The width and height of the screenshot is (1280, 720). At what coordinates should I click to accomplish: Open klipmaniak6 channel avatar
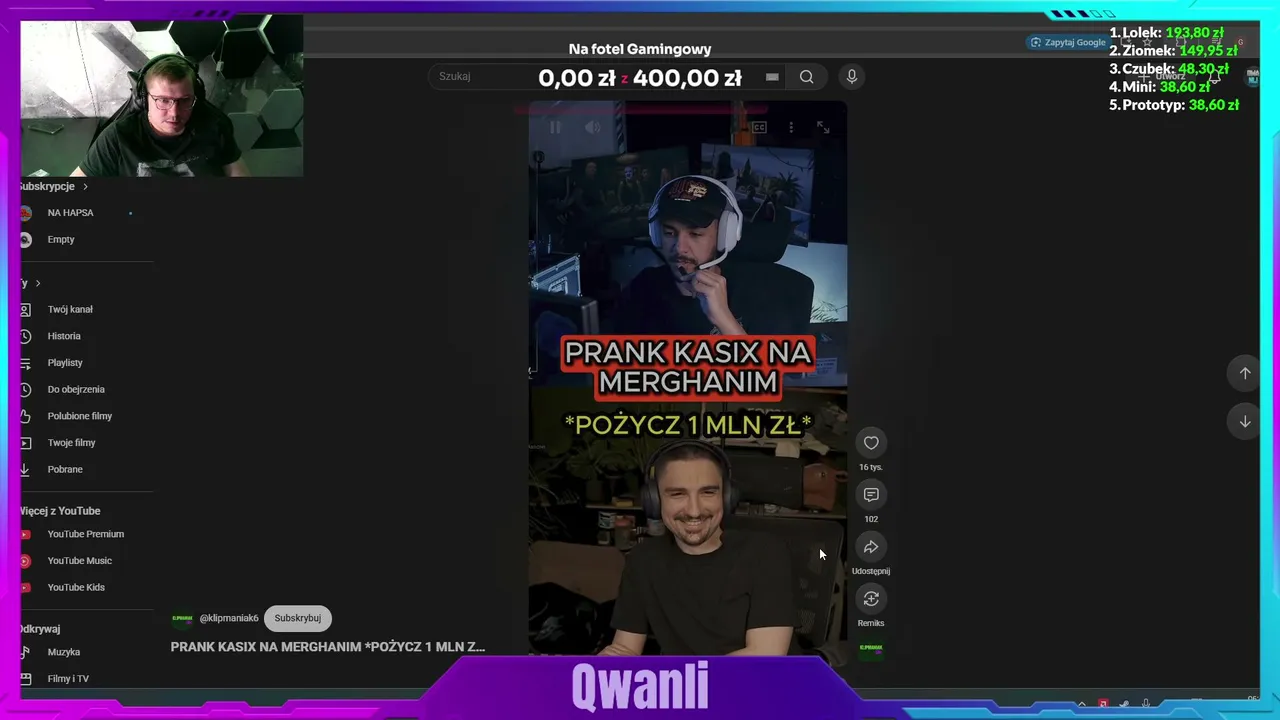[x=182, y=619]
